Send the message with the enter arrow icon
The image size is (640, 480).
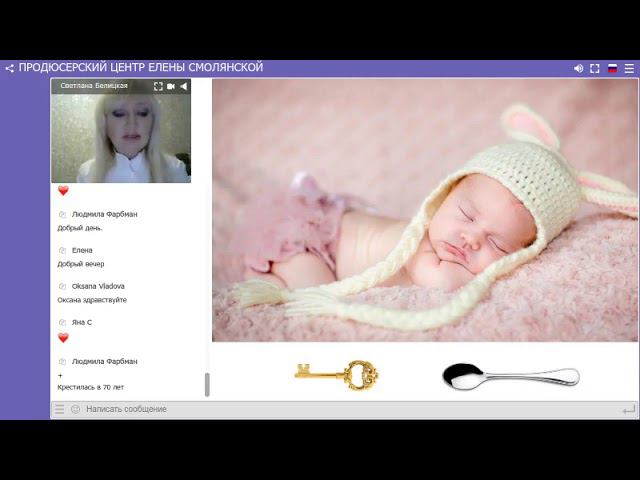(x=628, y=409)
